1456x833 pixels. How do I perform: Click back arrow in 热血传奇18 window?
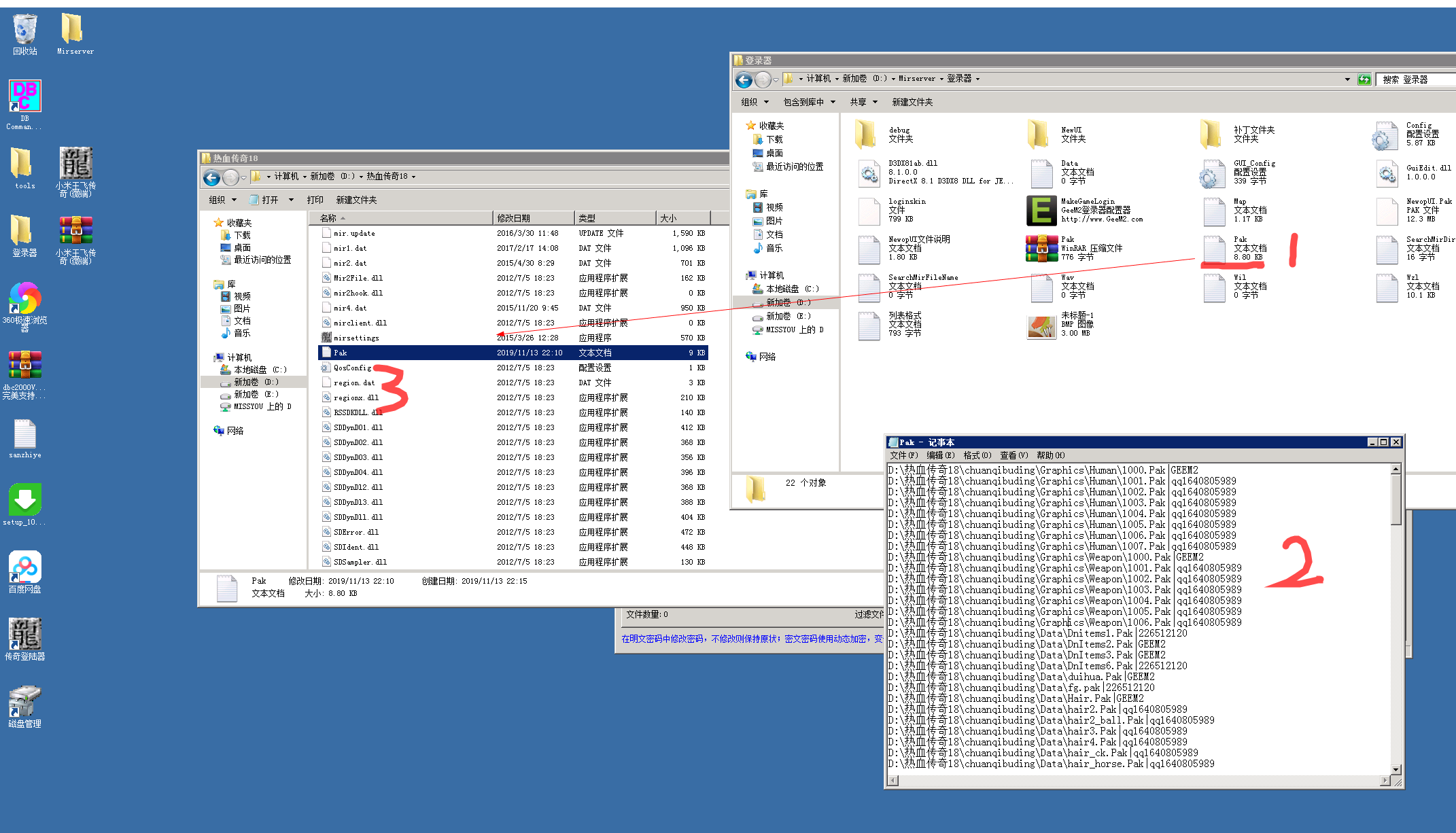(212, 178)
